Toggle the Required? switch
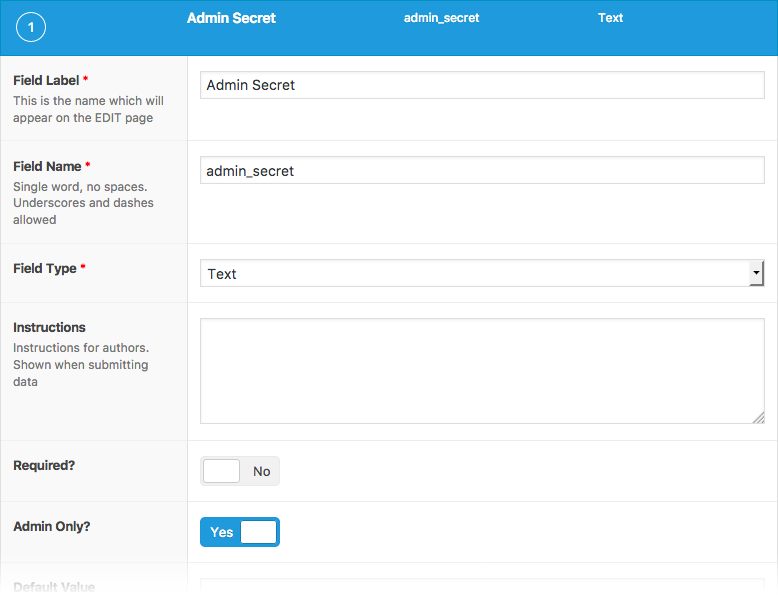This screenshot has height=596, width=778. click(x=240, y=471)
